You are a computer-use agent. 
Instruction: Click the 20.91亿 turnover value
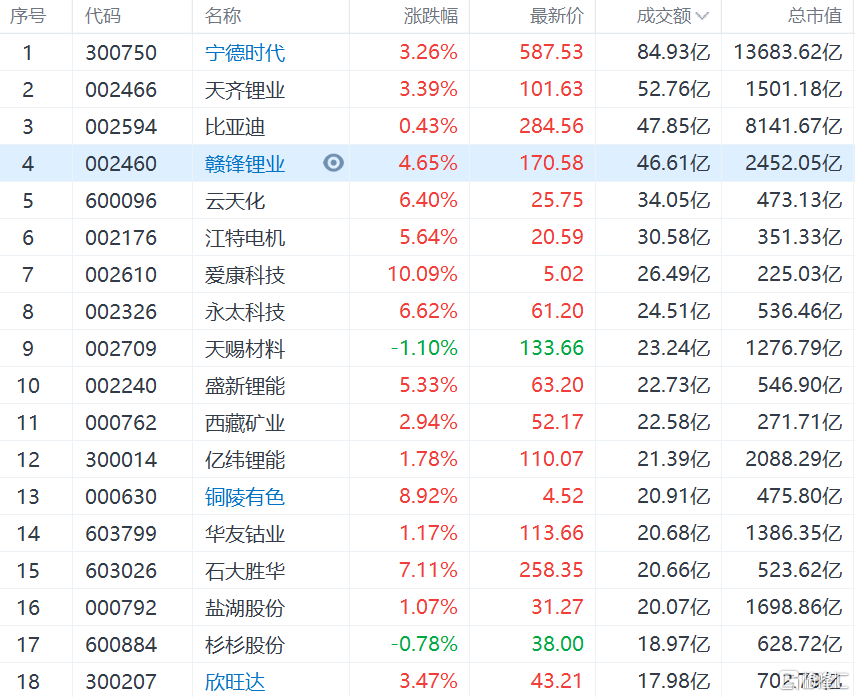(674, 496)
